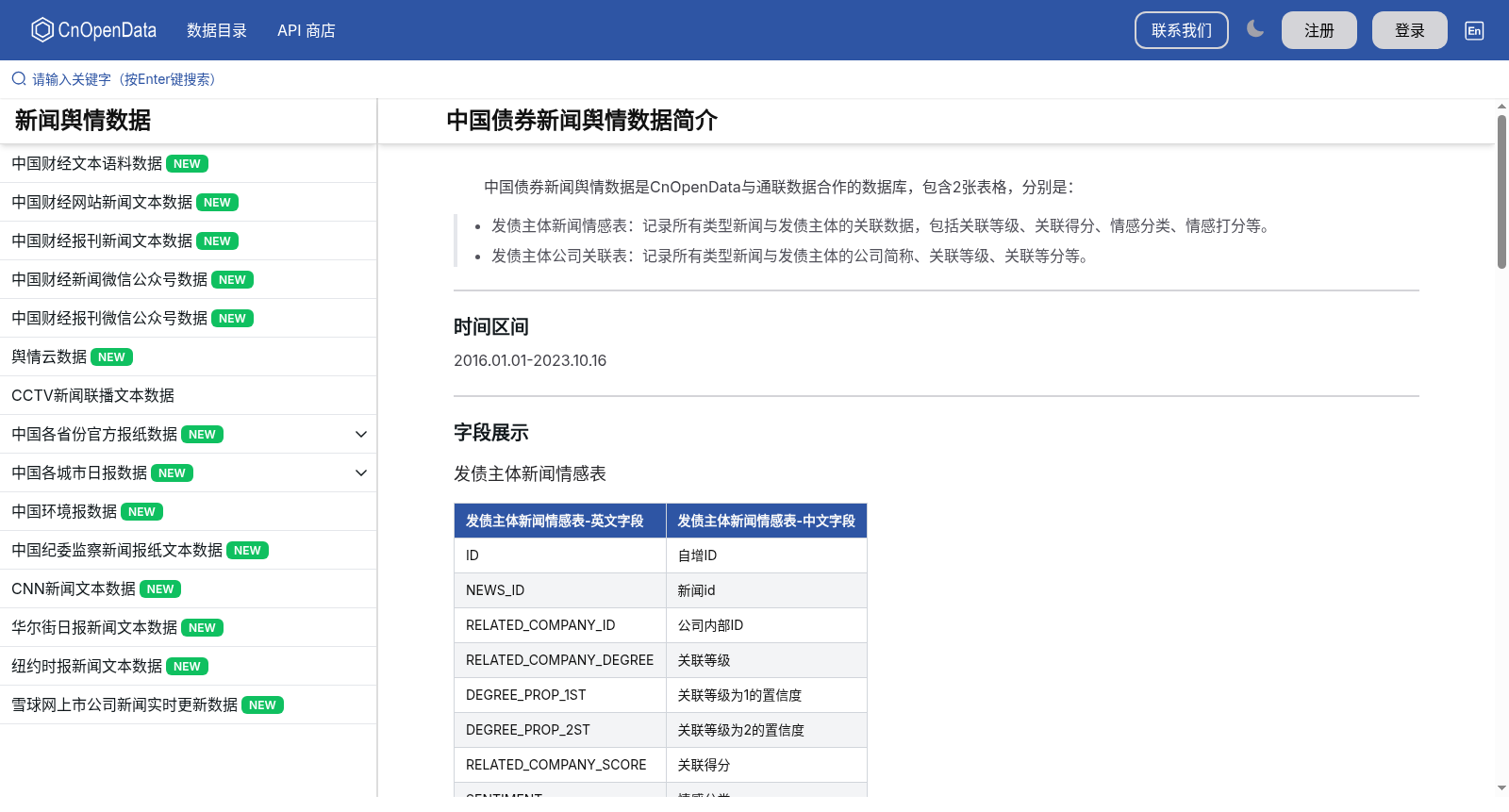This screenshot has height=812, width=1509.
Task: Open 舆情云数据 entry
Action: [49, 356]
